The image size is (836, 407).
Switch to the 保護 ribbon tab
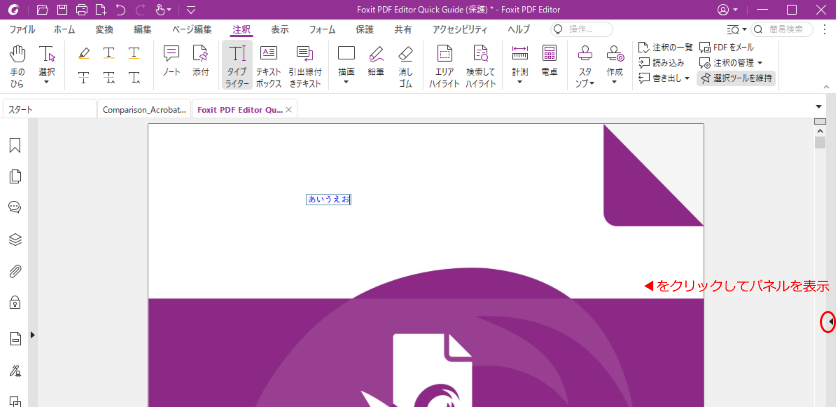tap(365, 29)
